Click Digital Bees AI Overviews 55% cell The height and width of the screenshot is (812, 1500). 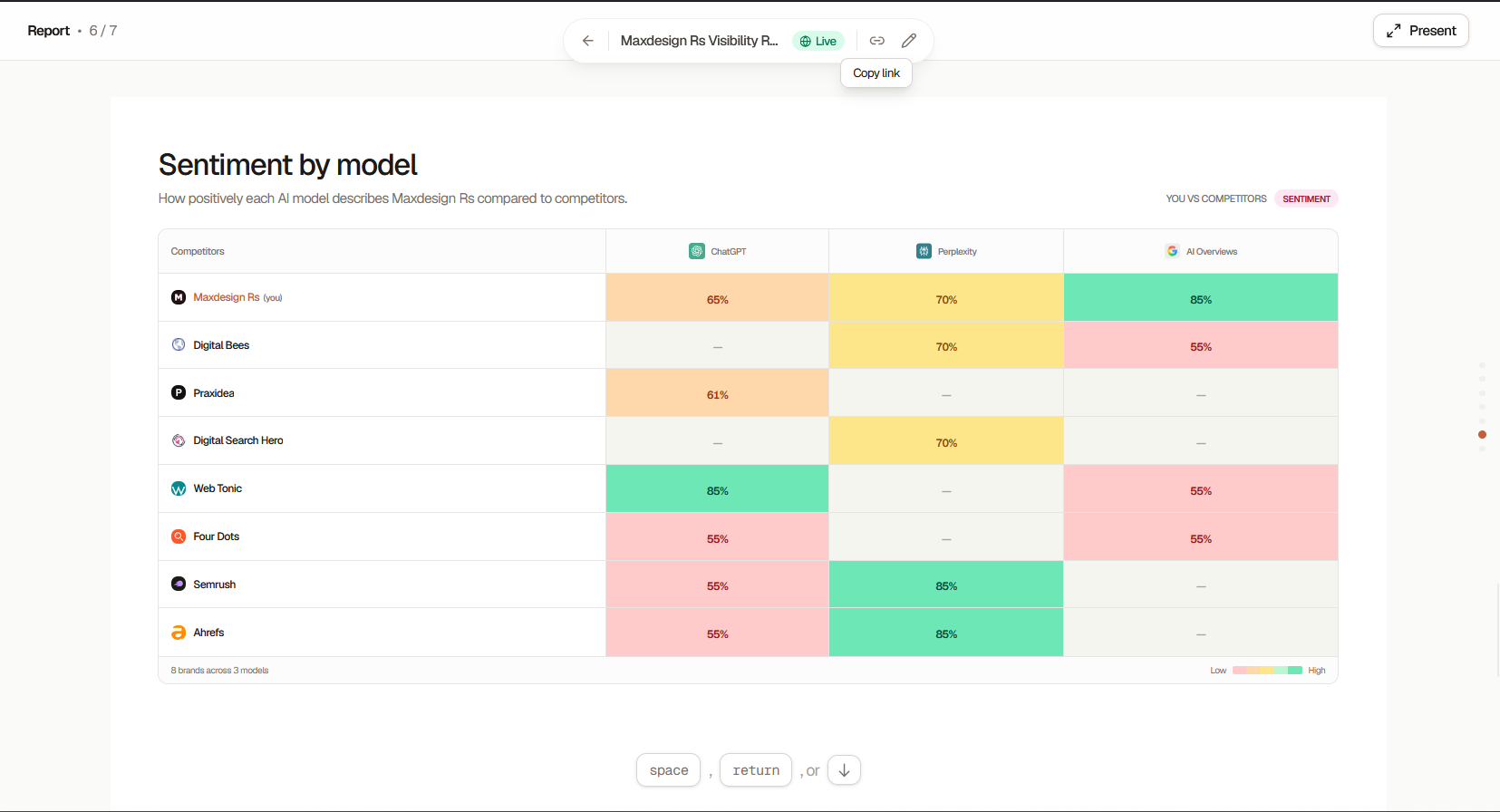tap(1201, 345)
